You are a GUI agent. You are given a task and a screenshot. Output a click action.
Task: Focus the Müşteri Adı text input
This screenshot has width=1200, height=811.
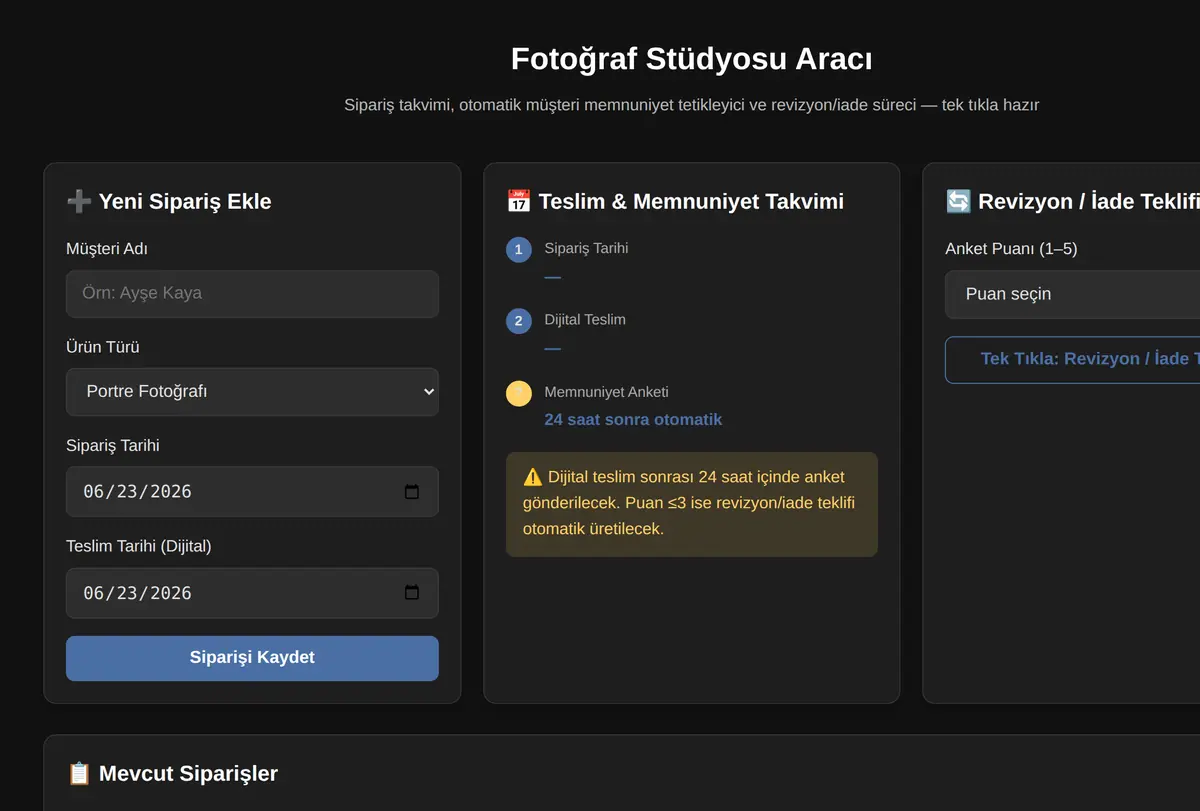coord(252,294)
